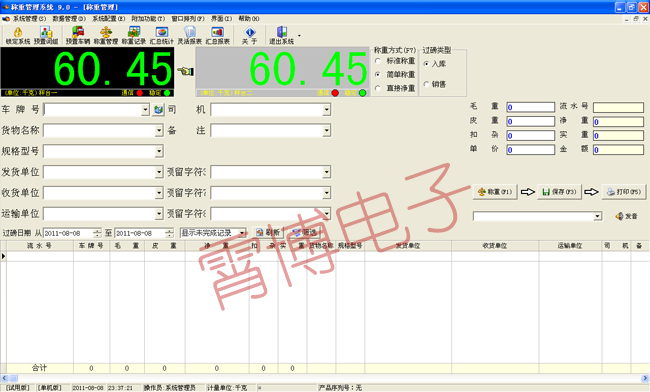Open the 窗口排列 menu
The width and height of the screenshot is (650, 392).
(x=188, y=19)
